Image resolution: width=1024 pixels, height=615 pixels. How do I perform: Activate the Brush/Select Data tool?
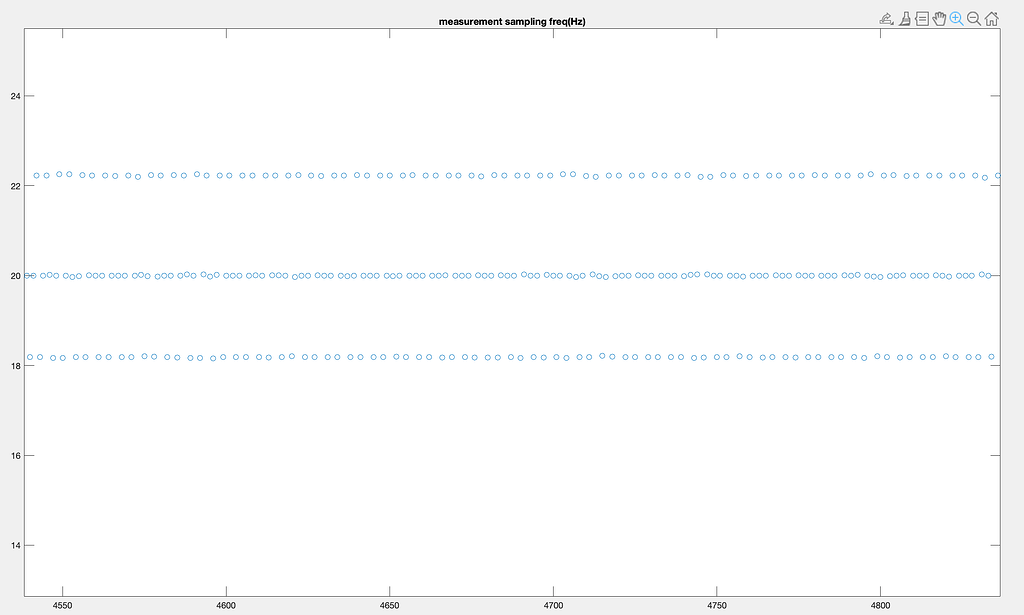click(904, 18)
